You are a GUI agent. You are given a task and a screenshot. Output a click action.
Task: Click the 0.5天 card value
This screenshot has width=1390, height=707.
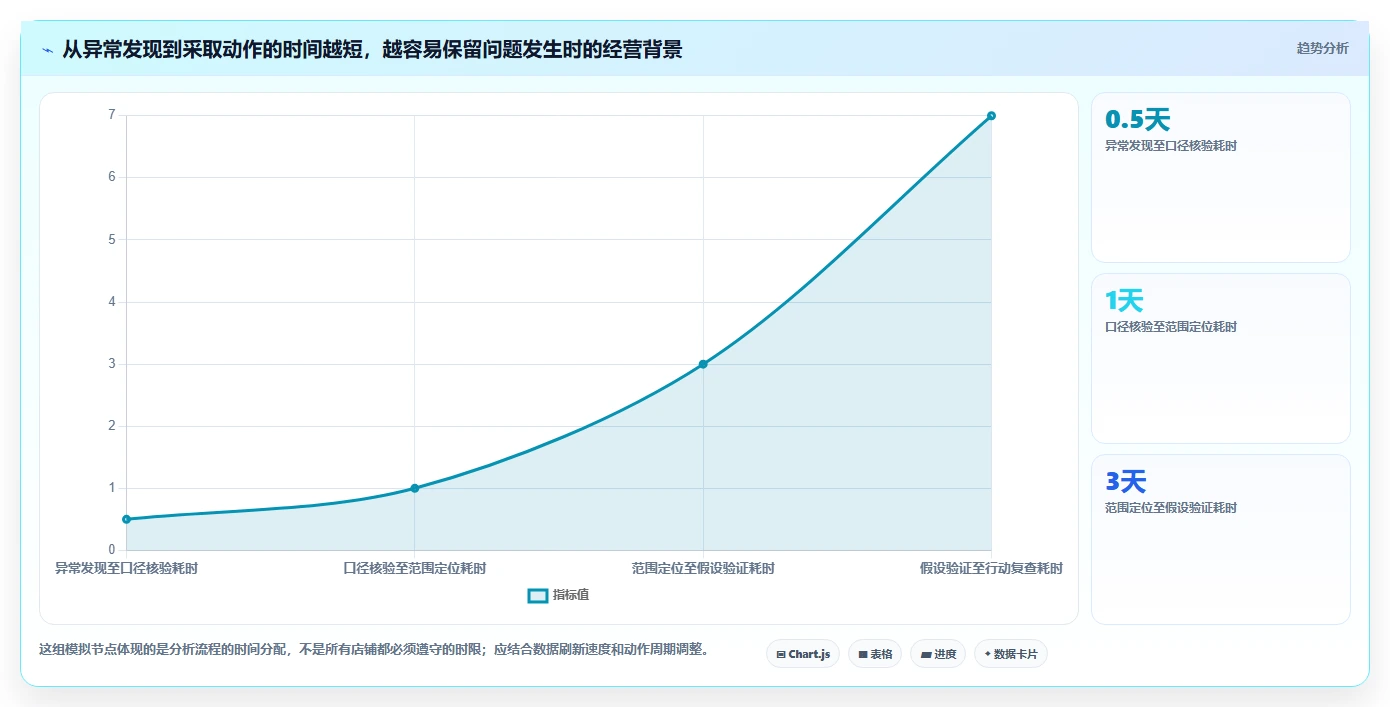1137,120
